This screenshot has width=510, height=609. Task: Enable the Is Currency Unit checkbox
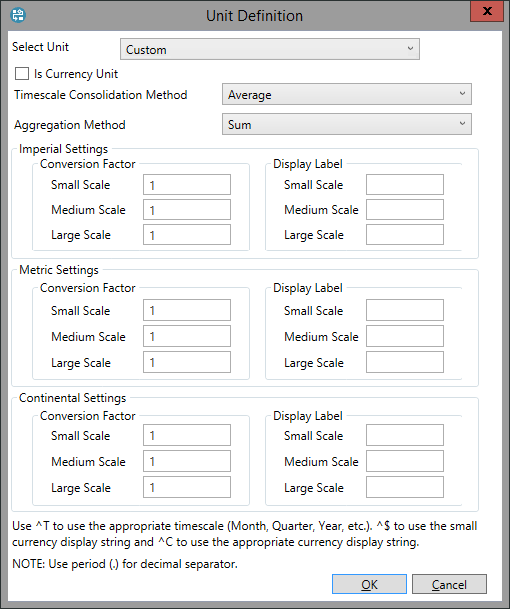[x=22, y=73]
